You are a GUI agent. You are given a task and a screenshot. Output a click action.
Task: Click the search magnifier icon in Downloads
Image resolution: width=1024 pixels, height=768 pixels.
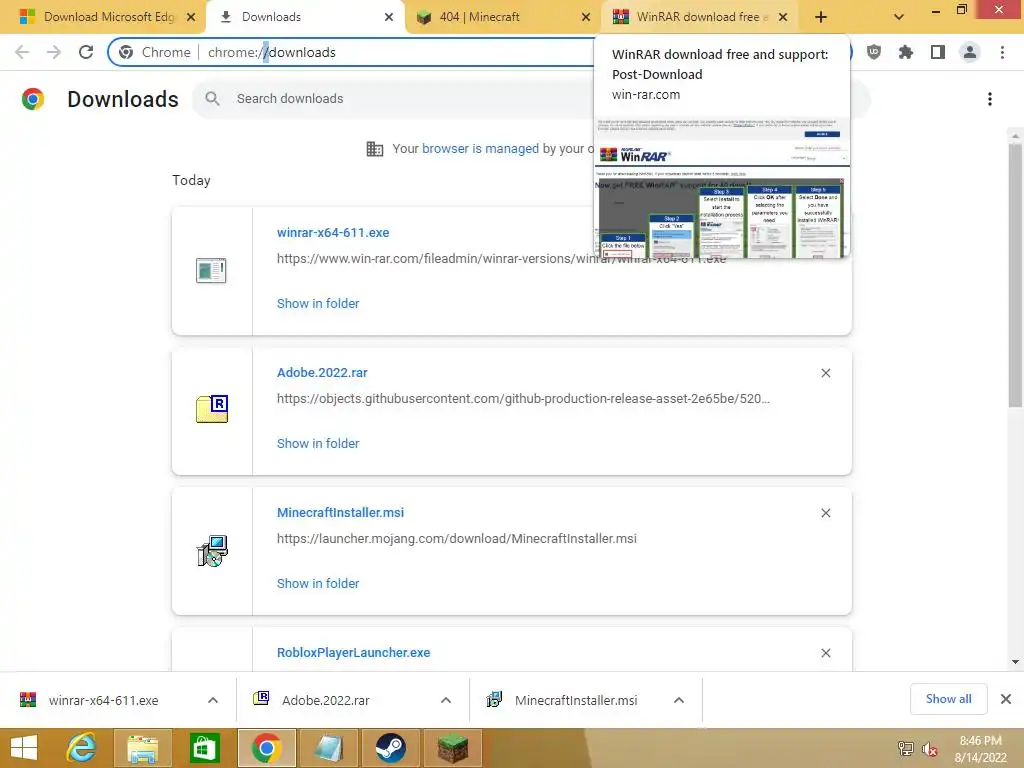(x=212, y=99)
